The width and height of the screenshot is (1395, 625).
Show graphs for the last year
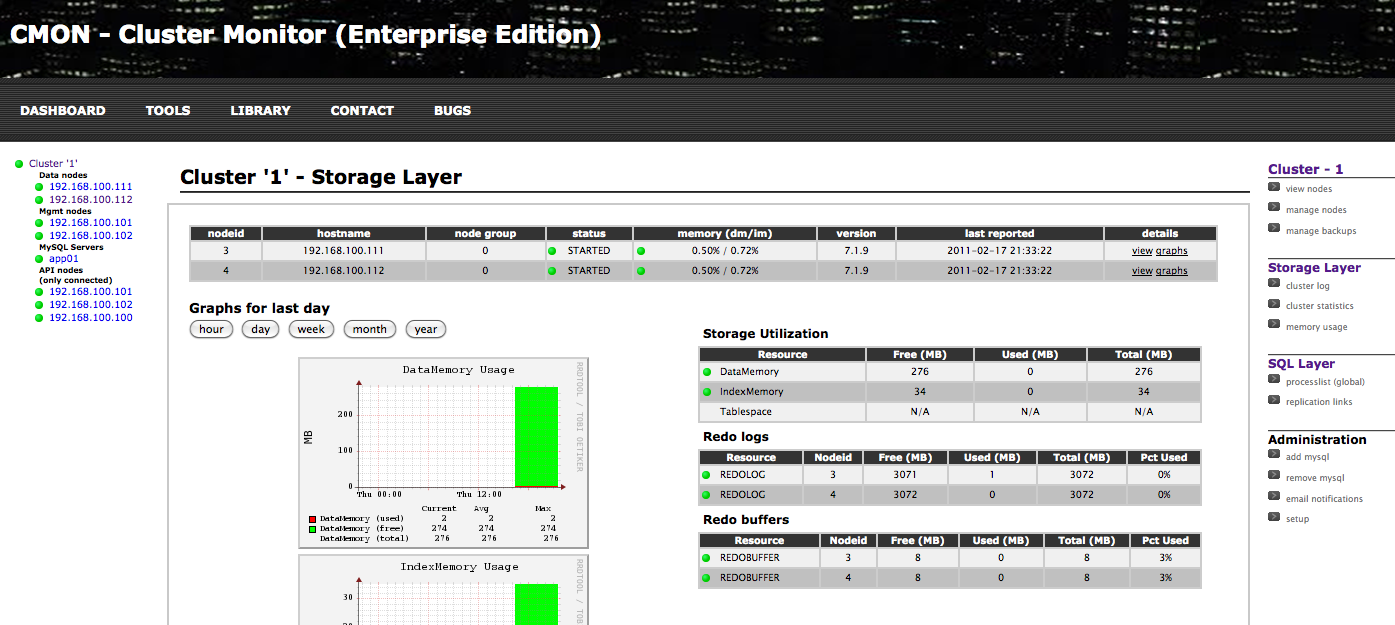426,329
